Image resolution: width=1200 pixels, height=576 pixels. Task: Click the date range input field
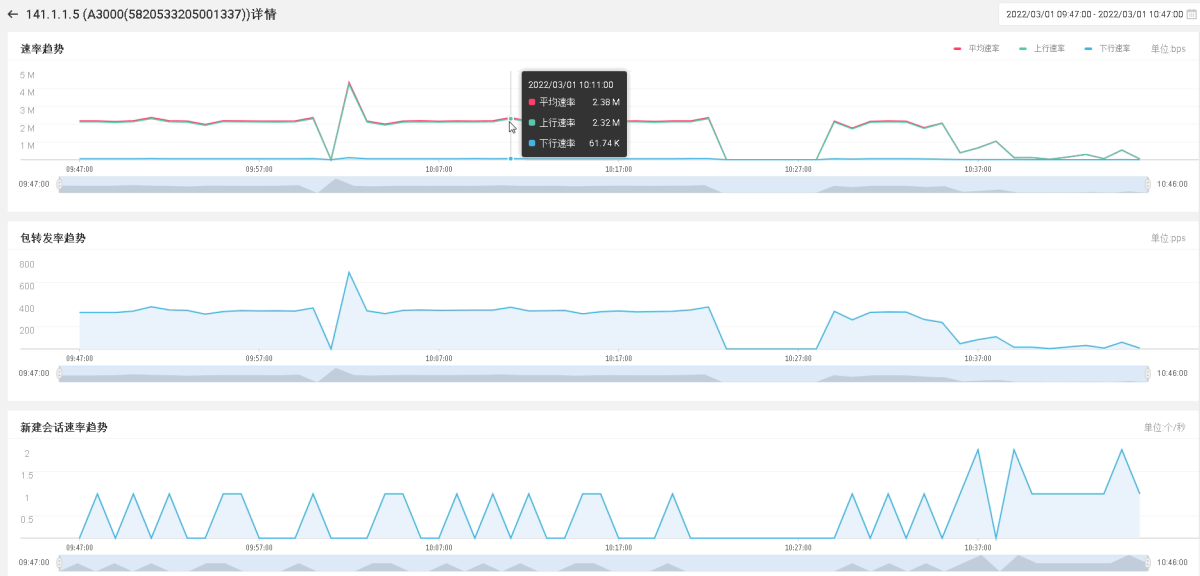pos(1092,15)
